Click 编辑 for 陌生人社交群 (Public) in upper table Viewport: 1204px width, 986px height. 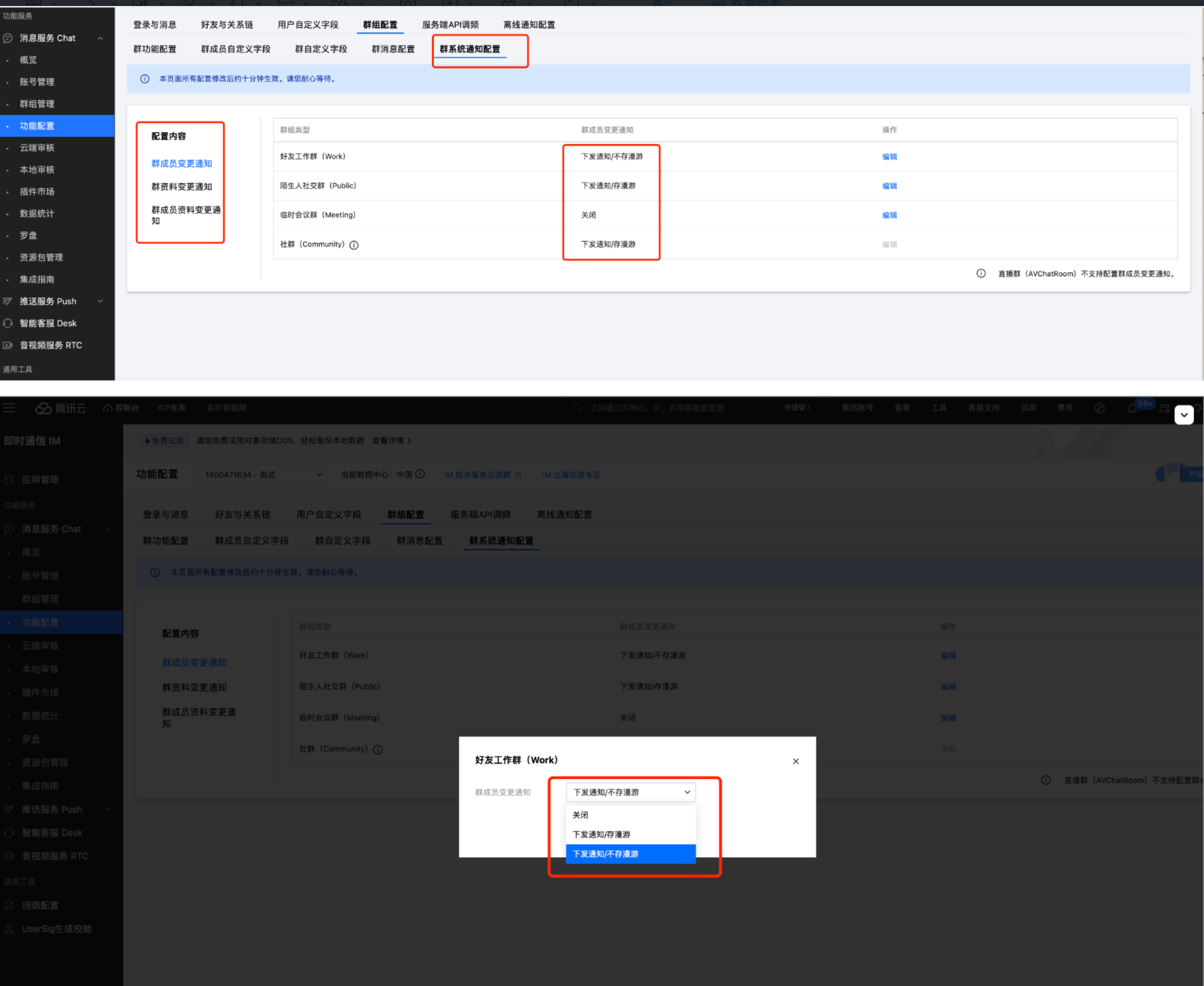[889, 186]
